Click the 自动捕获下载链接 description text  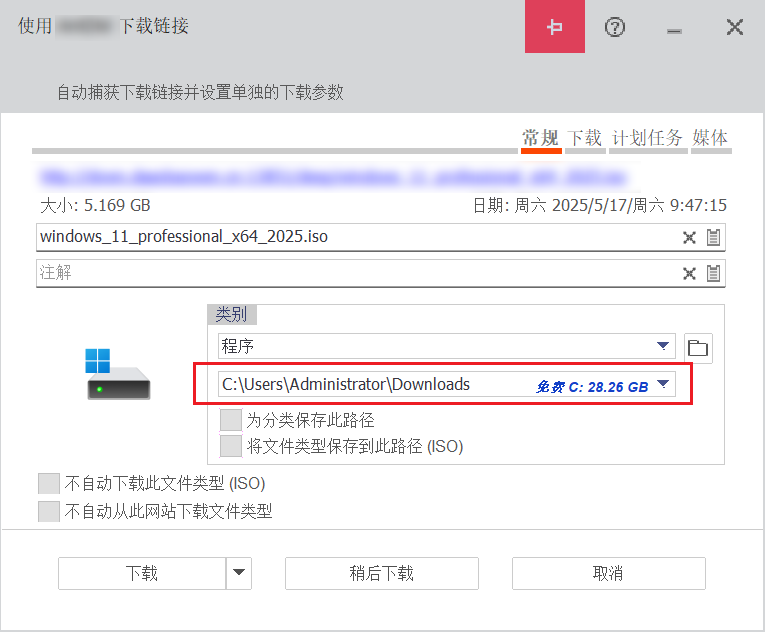pos(200,92)
